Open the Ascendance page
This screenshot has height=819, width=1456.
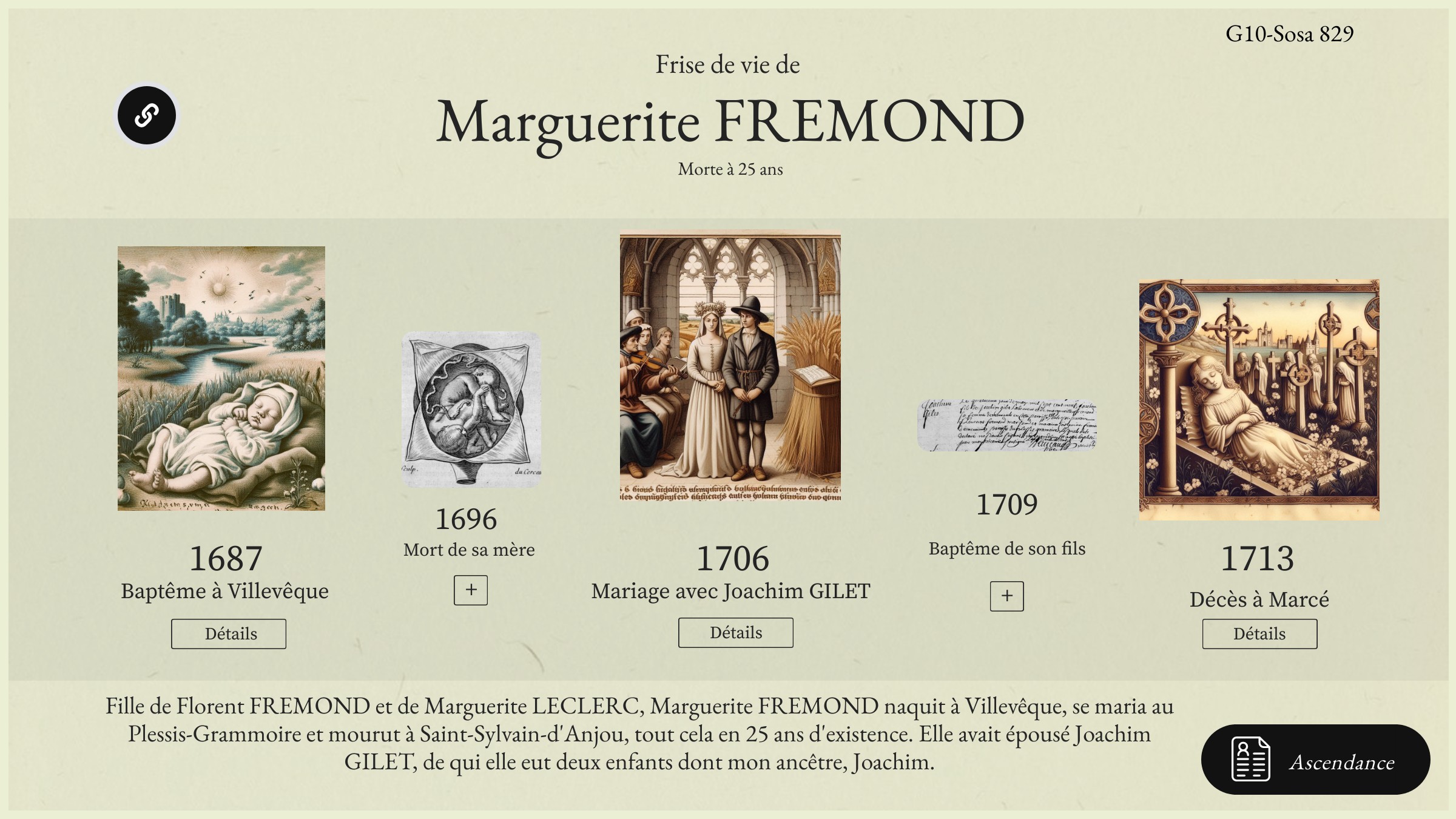[1341, 761]
